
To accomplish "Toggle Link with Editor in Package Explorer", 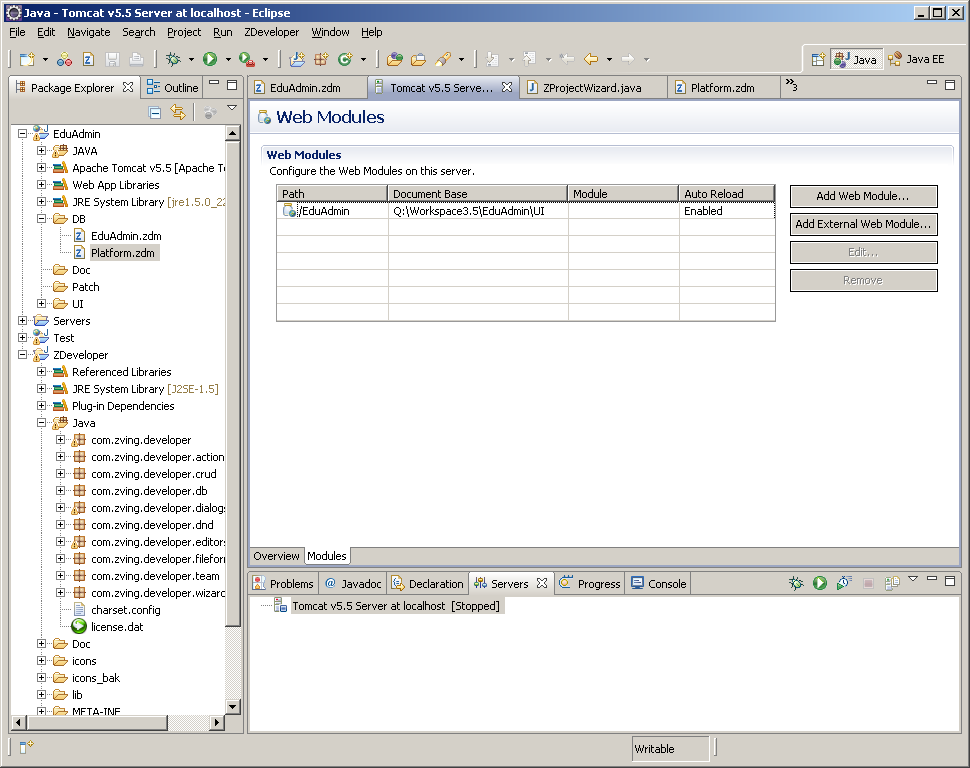I will [x=178, y=113].
